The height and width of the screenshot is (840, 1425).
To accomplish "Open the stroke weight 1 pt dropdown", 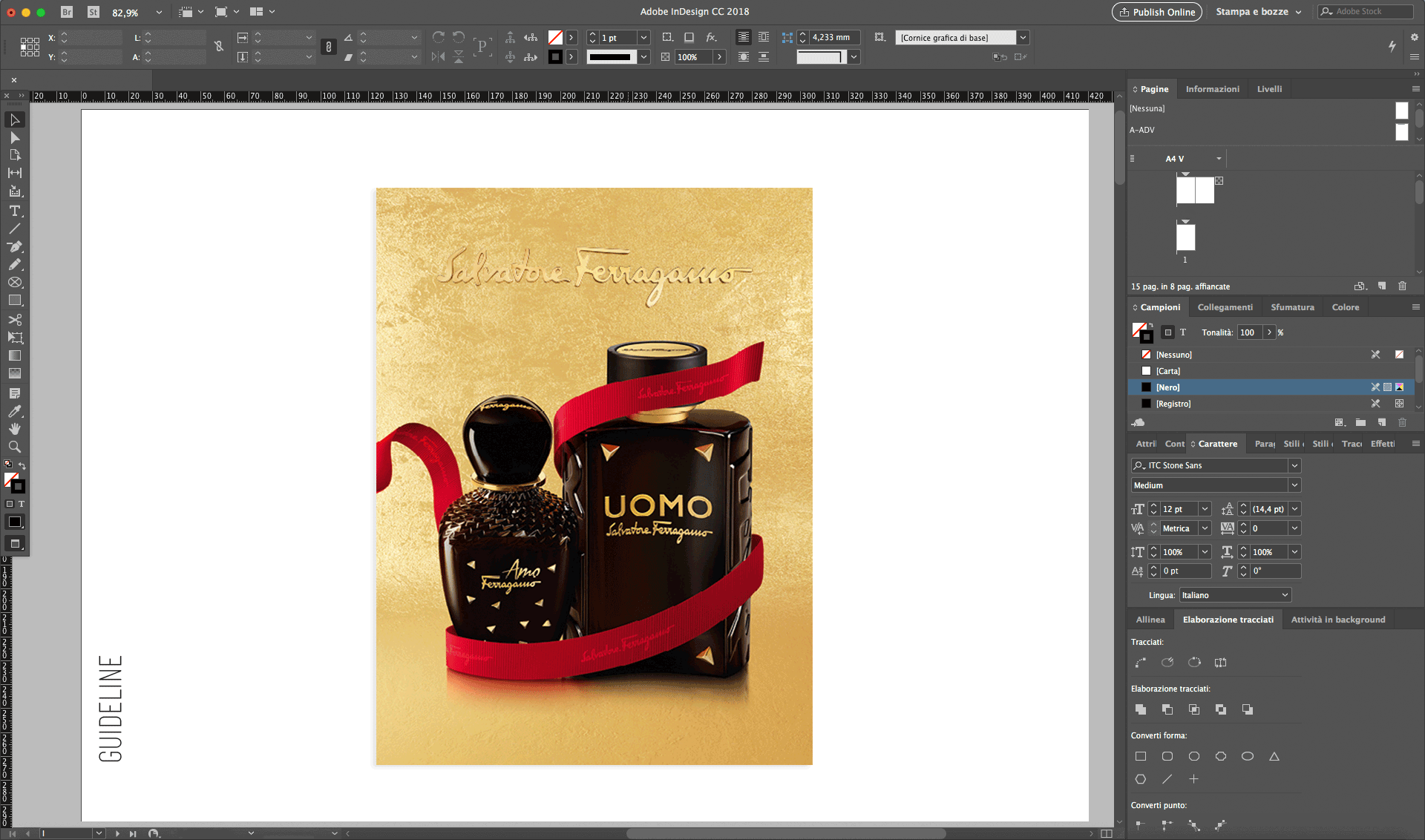I will pyautogui.click(x=643, y=37).
